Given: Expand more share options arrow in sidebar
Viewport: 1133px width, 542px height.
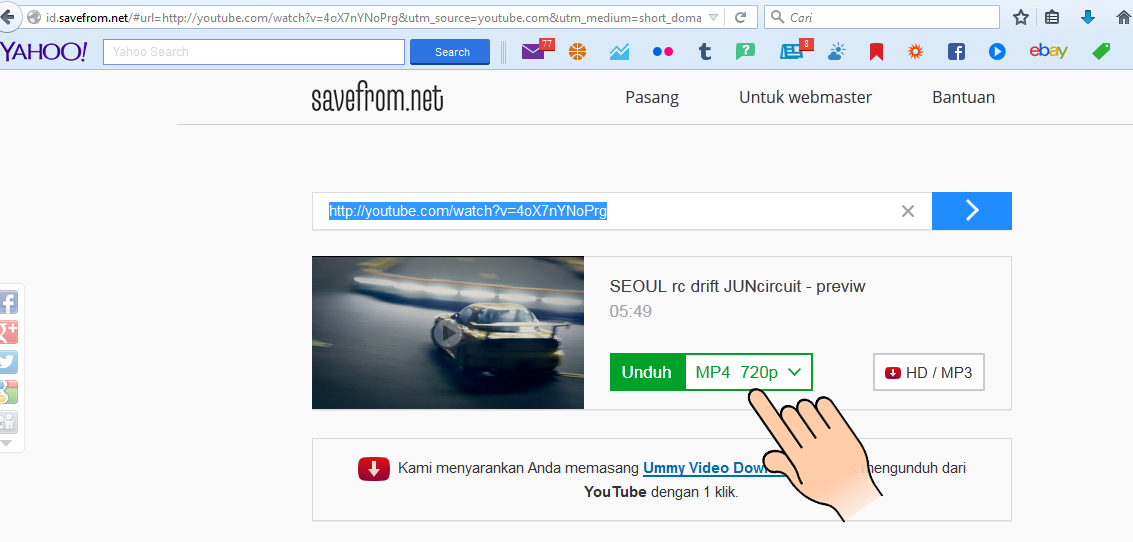Looking at the screenshot, I should (x=6, y=442).
